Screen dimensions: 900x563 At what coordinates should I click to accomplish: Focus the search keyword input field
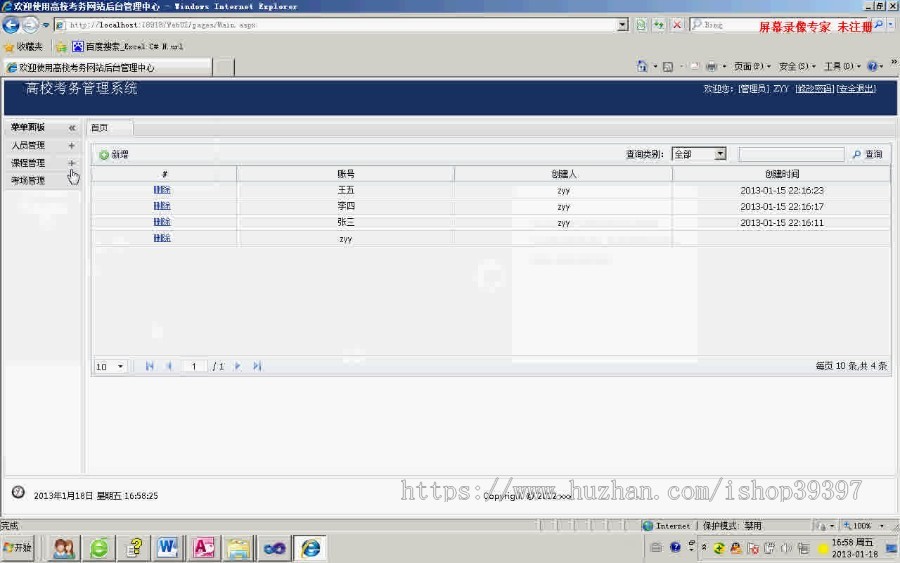point(791,154)
